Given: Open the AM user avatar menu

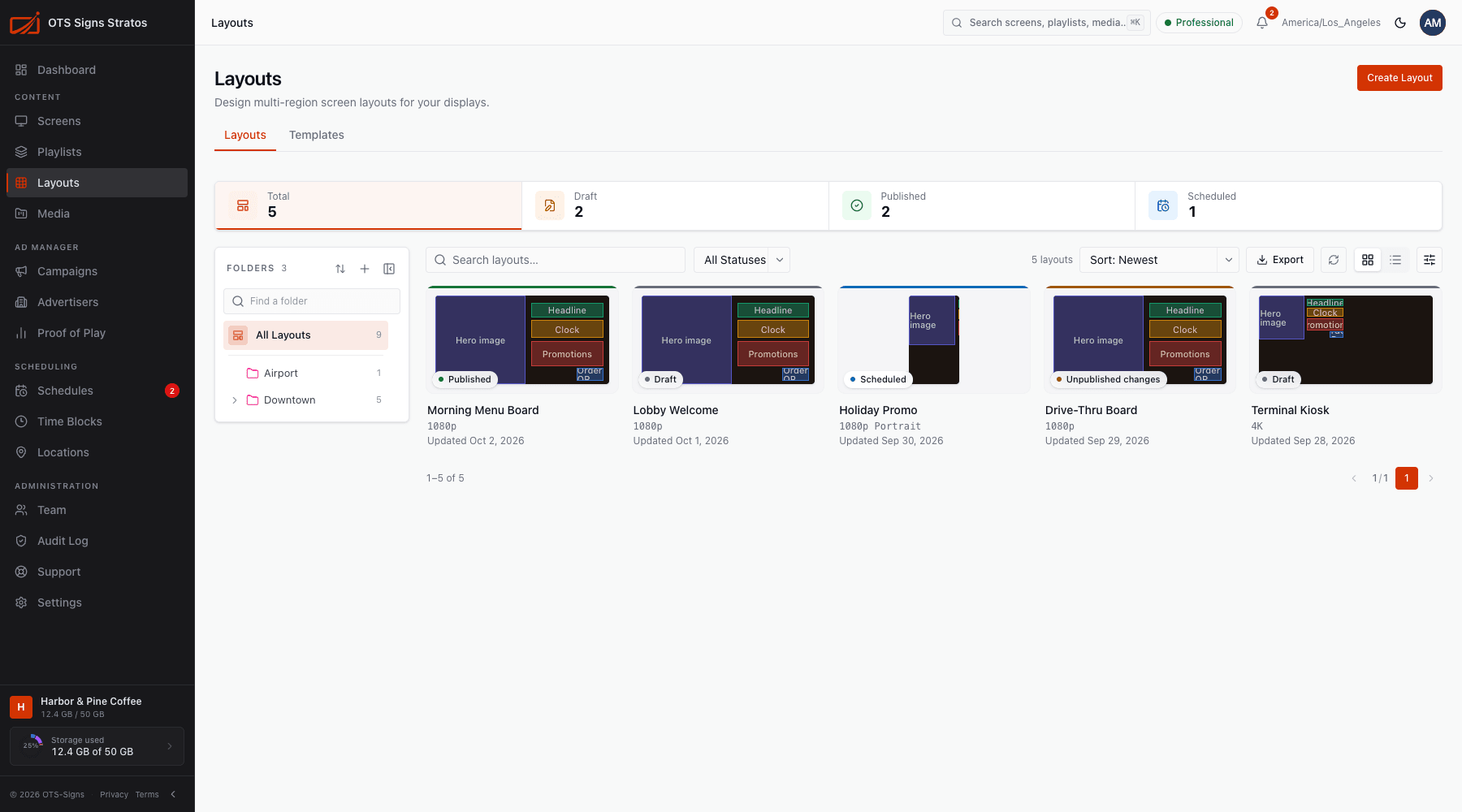Looking at the screenshot, I should [x=1433, y=23].
